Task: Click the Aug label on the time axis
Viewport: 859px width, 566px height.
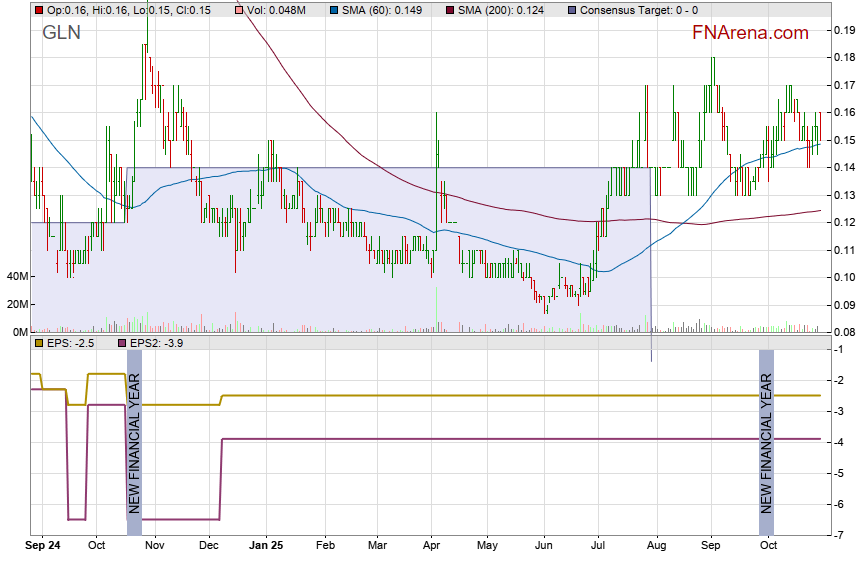Action: pyautogui.click(x=655, y=546)
